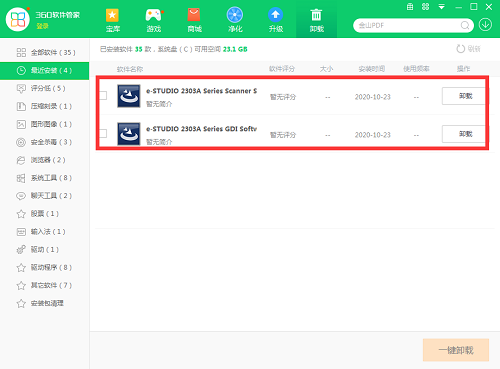Open the 商城 store tab
The height and width of the screenshot is (369, 500).
(194, 20)
